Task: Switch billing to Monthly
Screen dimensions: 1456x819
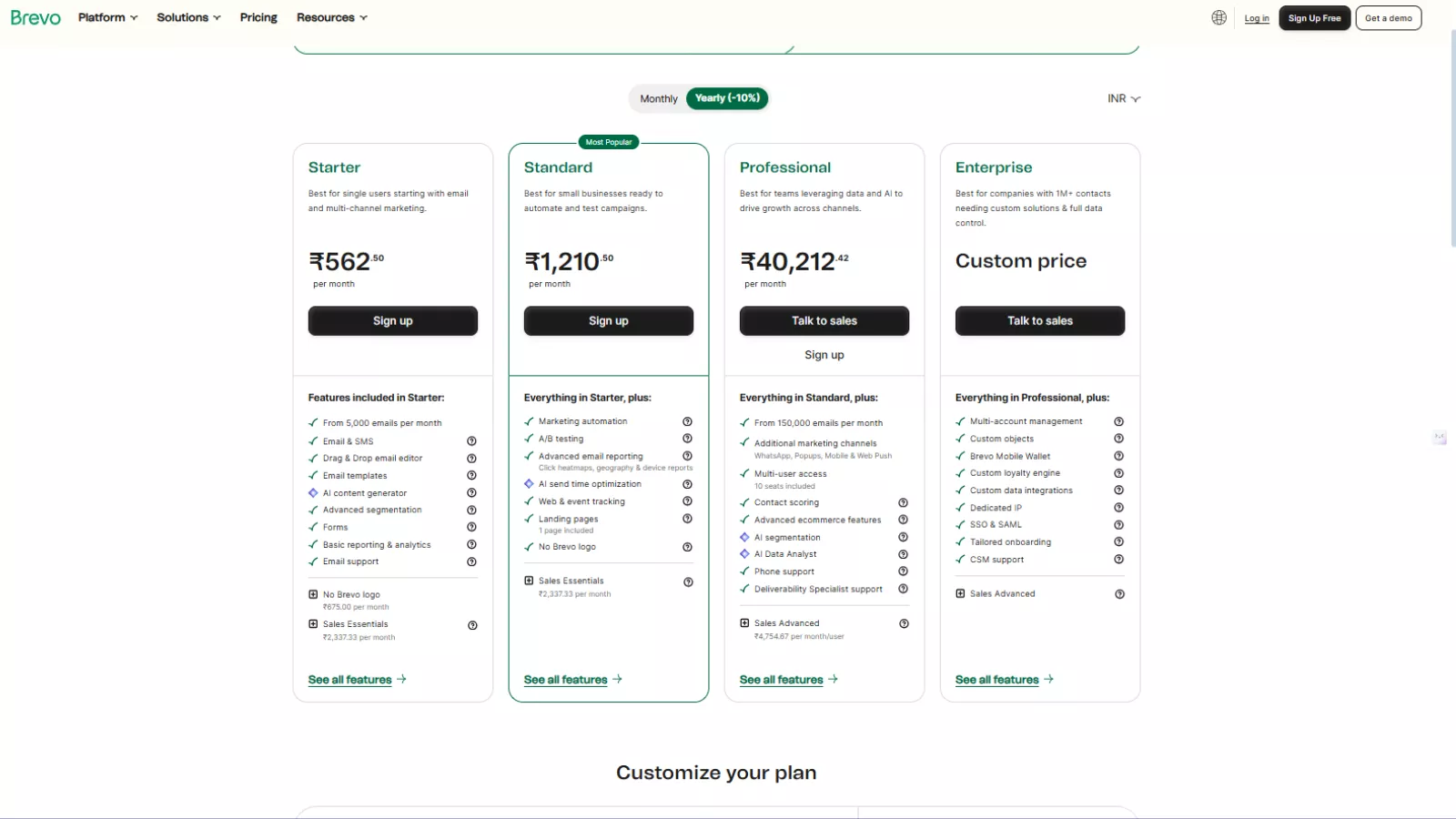Action: [658, 98]
